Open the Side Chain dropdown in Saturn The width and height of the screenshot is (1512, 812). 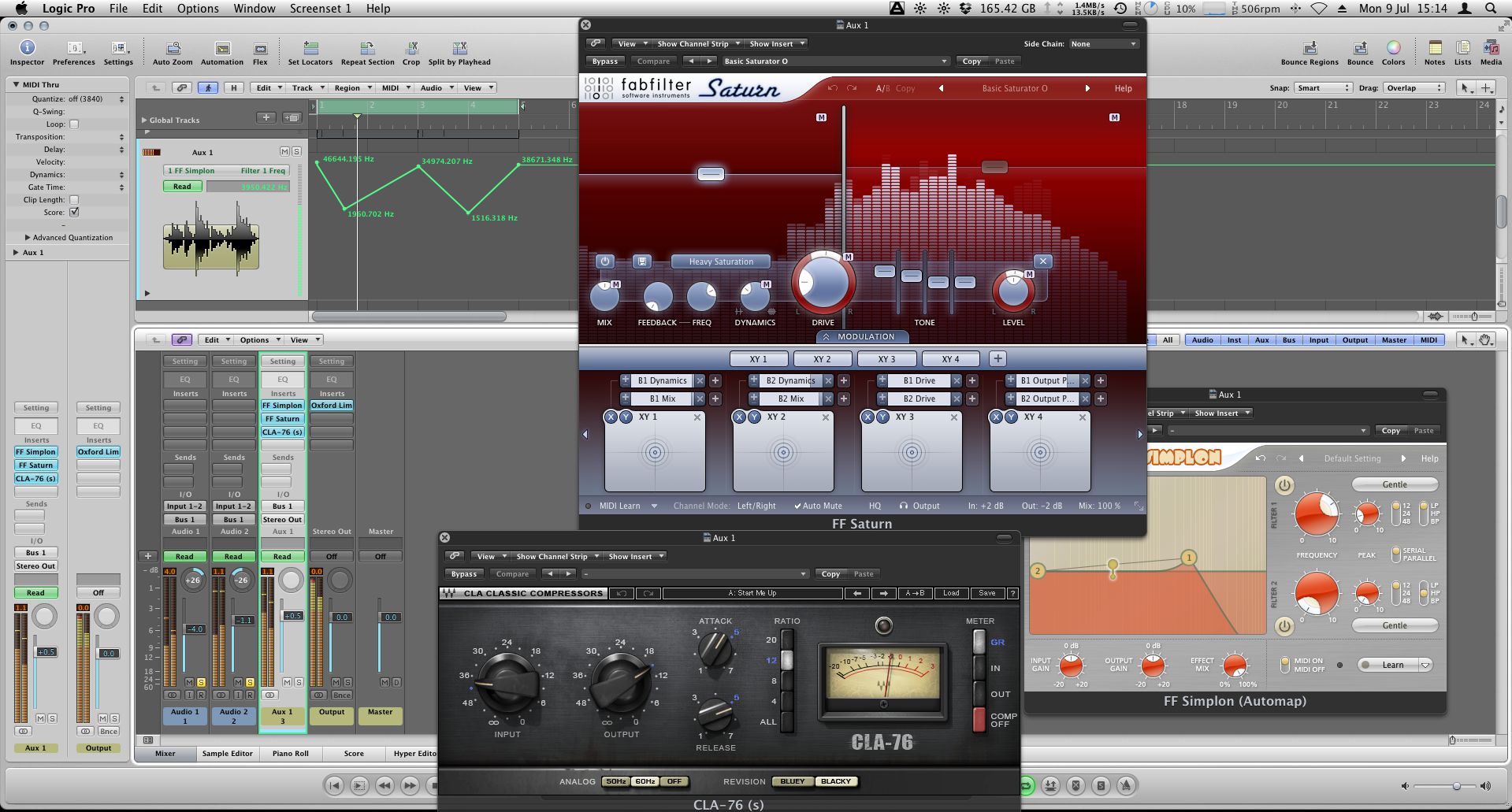(1103, 44)
